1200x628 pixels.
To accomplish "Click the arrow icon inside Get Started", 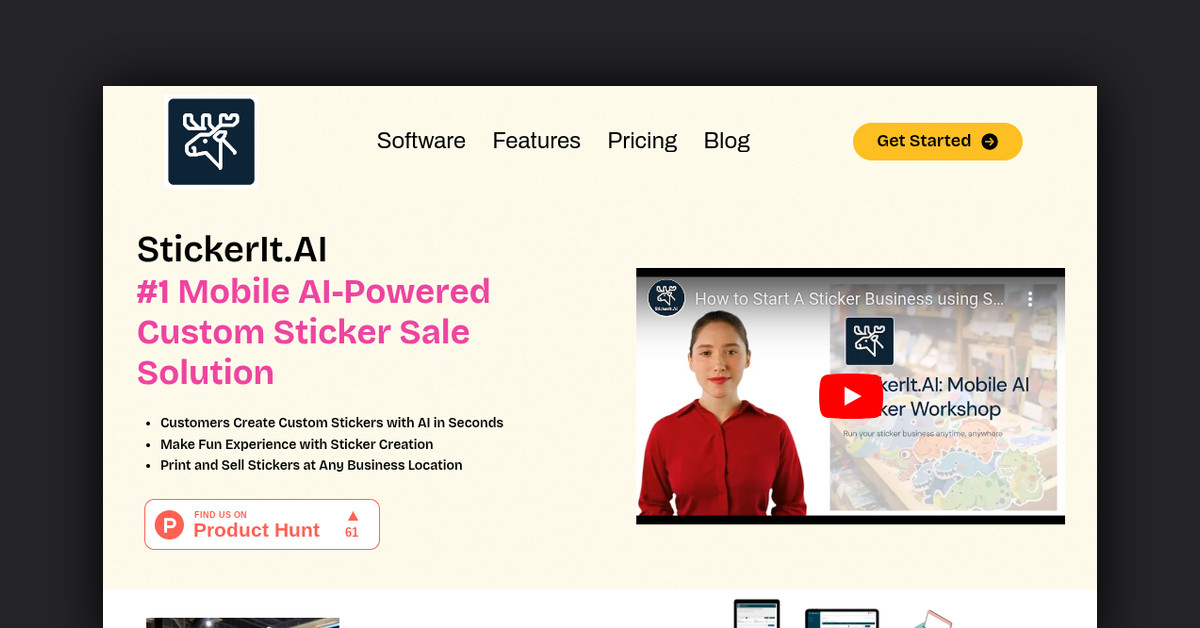I will [x=990, y=141].
